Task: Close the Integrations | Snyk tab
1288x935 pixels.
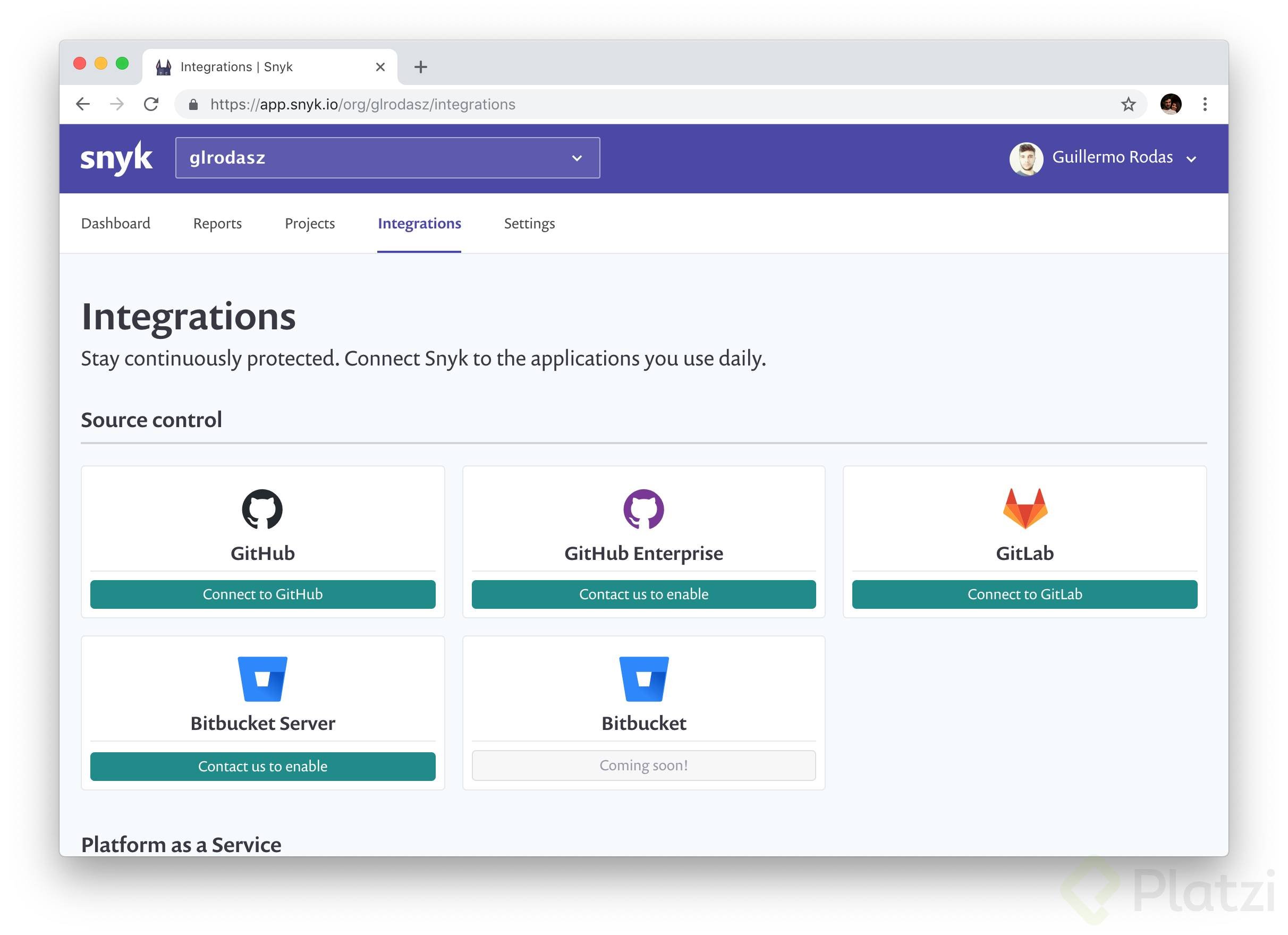Action: (380, 67)
